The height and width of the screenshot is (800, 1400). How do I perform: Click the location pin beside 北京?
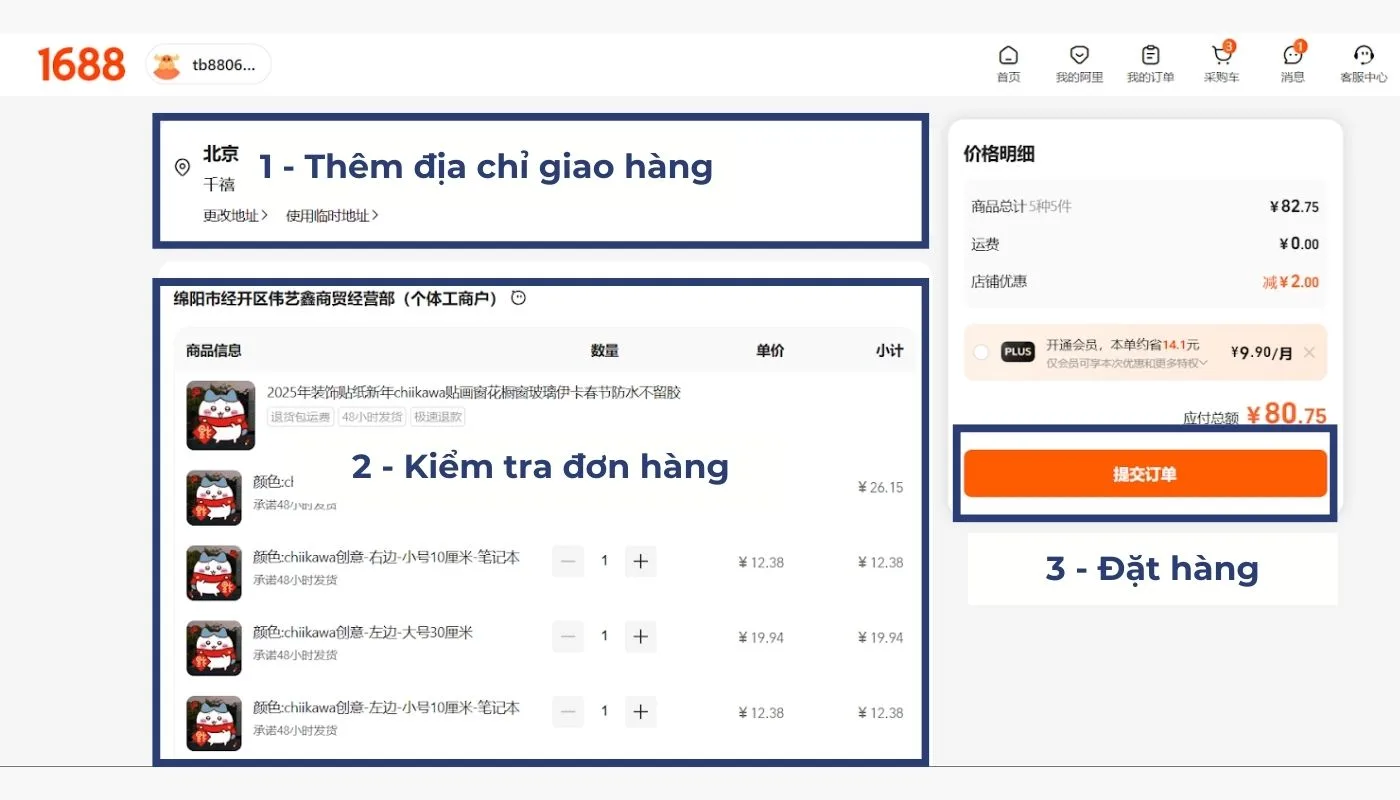coord(182,167)
